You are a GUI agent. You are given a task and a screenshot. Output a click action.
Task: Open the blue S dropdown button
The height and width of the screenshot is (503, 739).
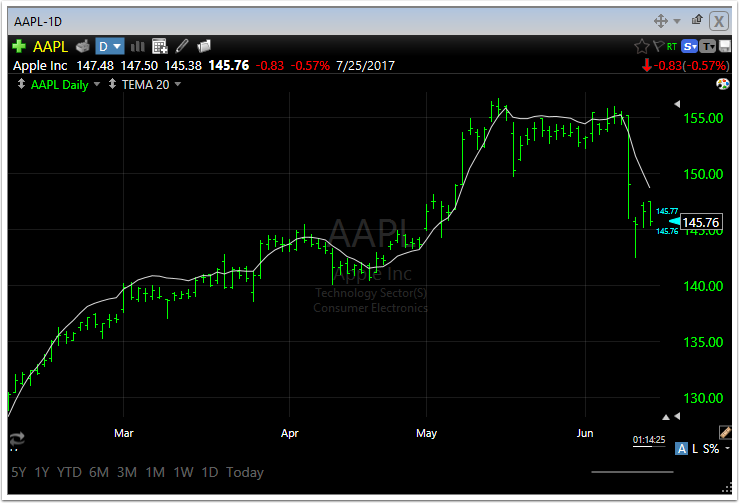pos(690,46)
